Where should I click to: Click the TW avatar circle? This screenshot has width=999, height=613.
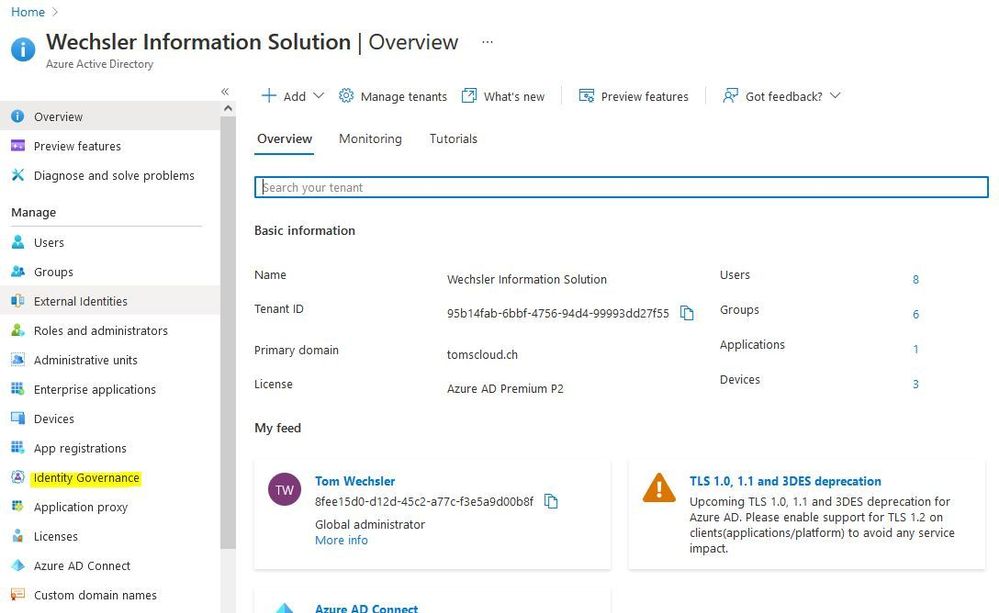pos(284,489)
